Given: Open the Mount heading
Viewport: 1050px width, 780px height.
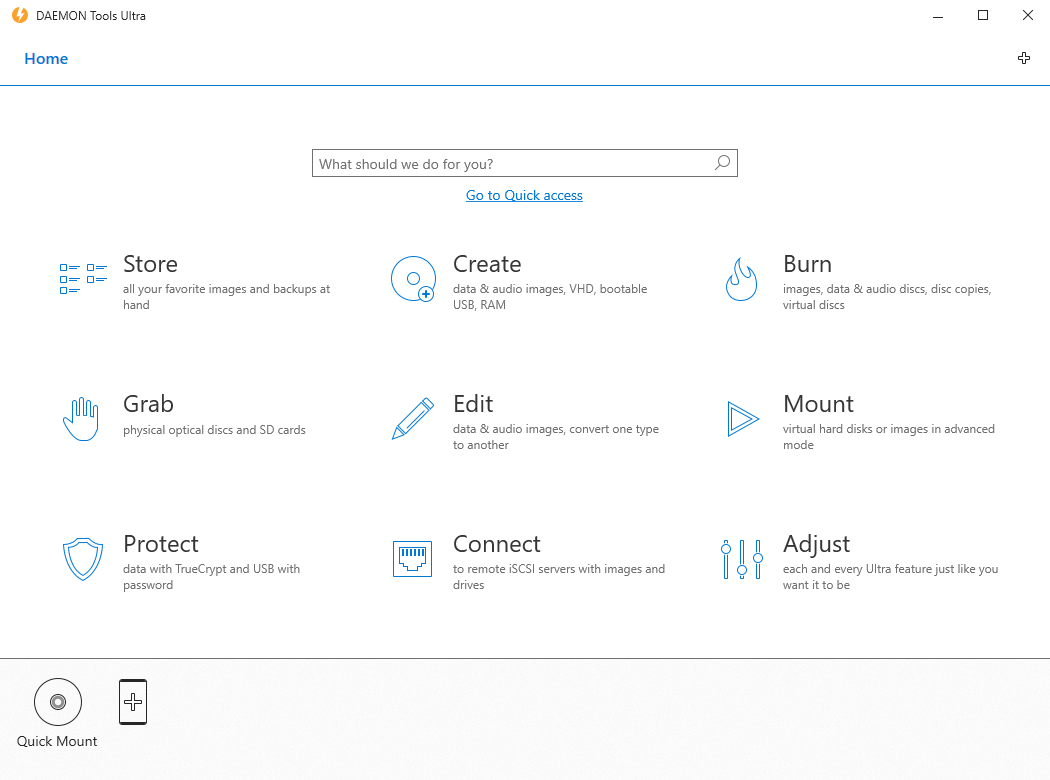Looking at the screenshot, I should 818,404.
